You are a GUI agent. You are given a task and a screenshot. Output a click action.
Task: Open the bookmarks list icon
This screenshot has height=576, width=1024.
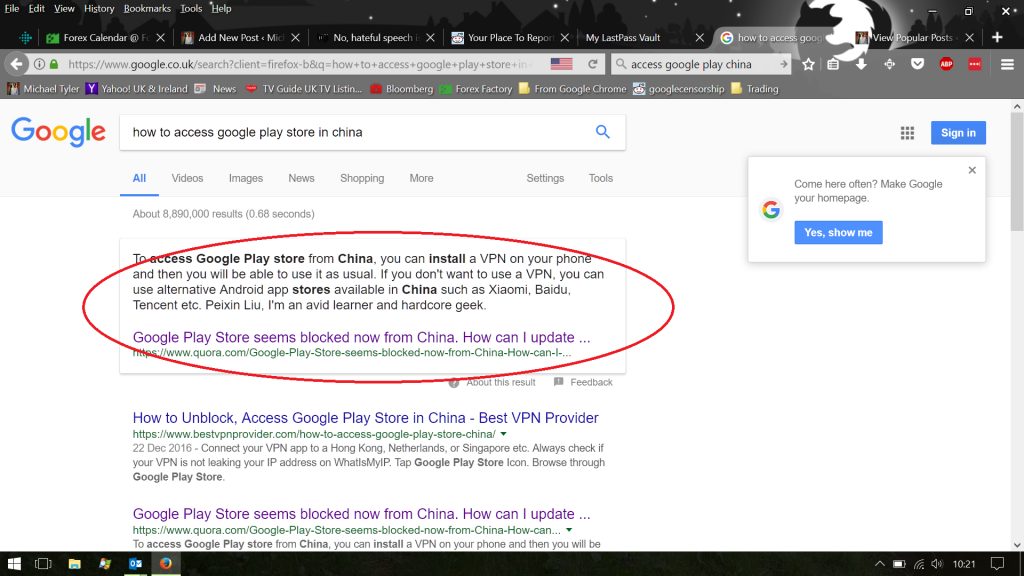coord(833,64)
